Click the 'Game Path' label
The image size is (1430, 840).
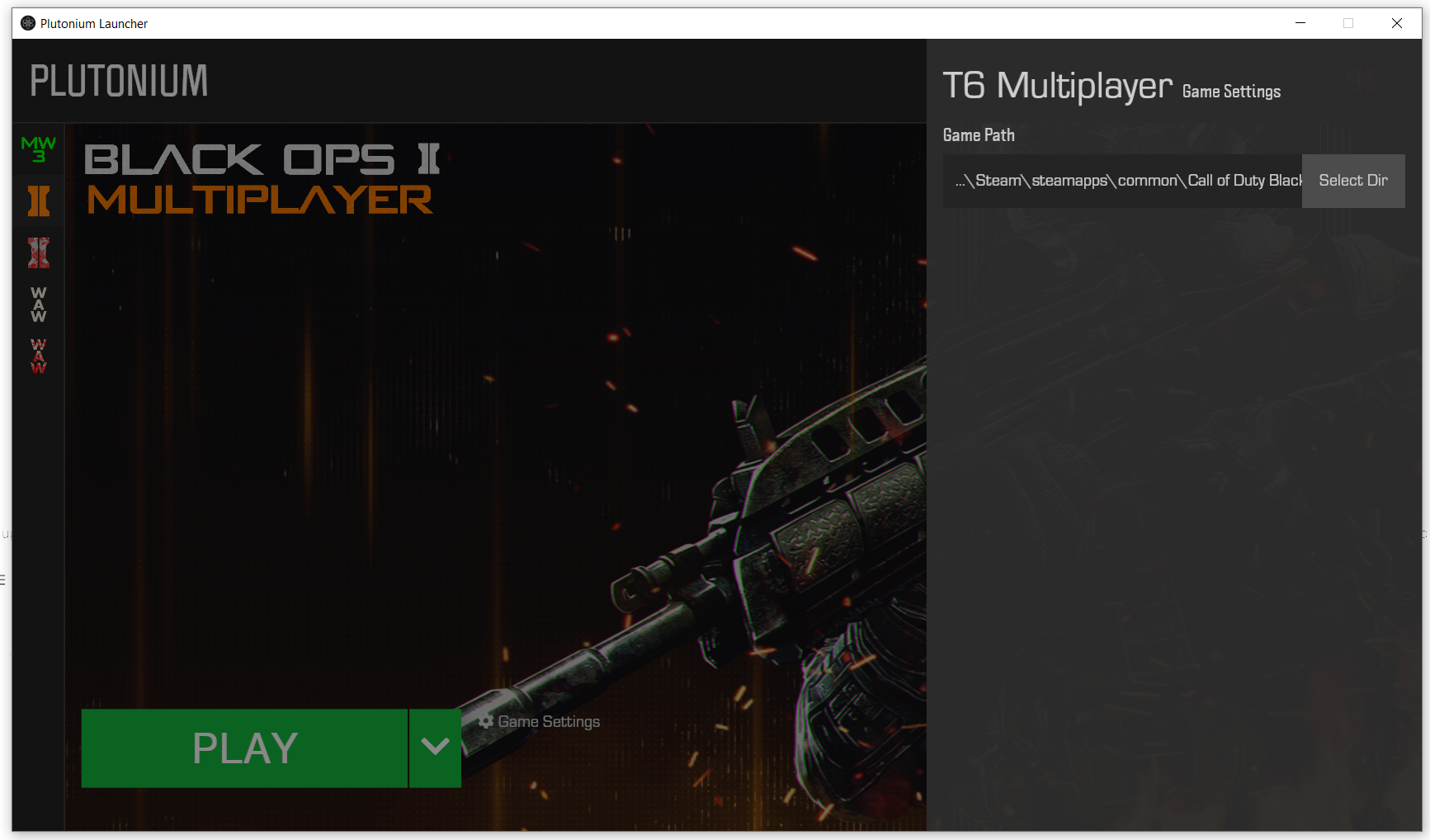(x=979, y=135)
